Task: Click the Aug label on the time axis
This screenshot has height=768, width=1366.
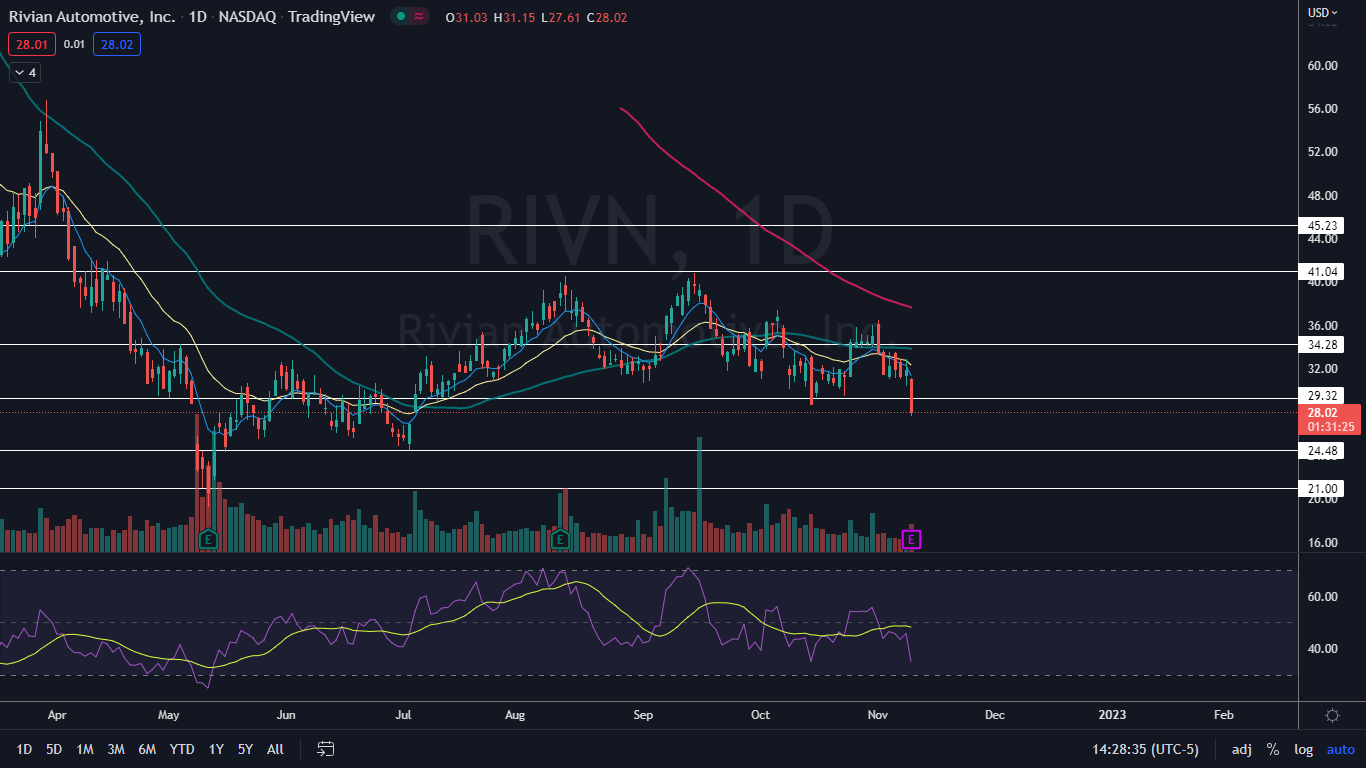Action: click(515, 716)
